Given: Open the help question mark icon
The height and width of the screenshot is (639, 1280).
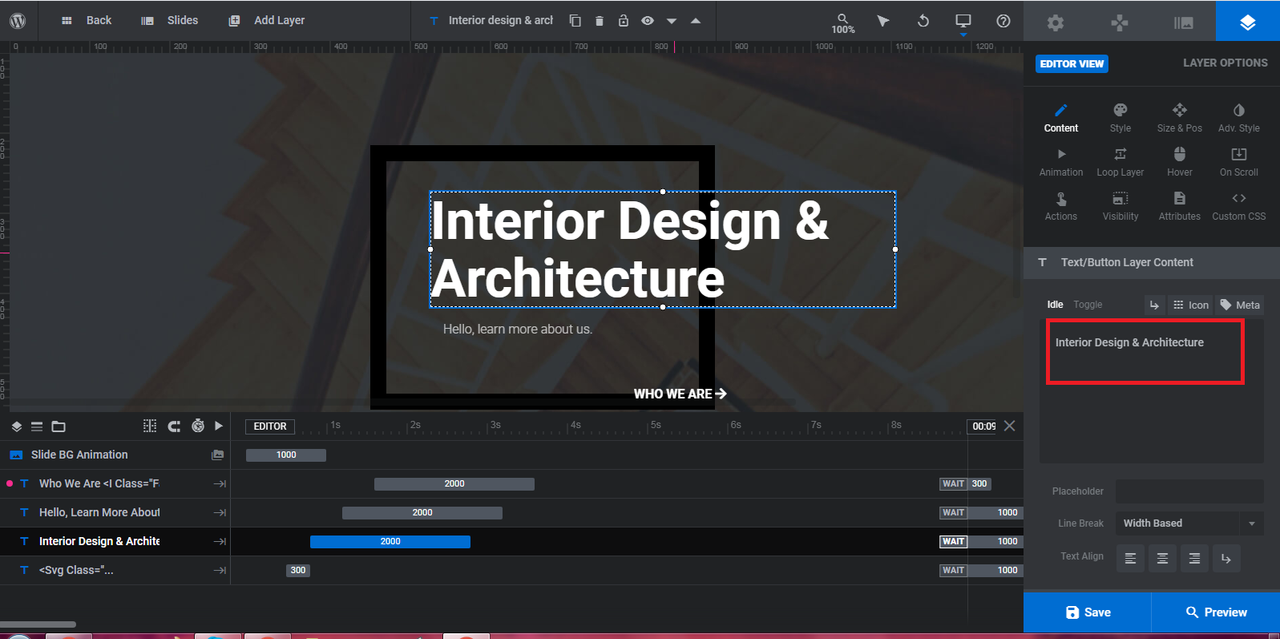Looking at the screenshot, I should tap(1003, 21).
